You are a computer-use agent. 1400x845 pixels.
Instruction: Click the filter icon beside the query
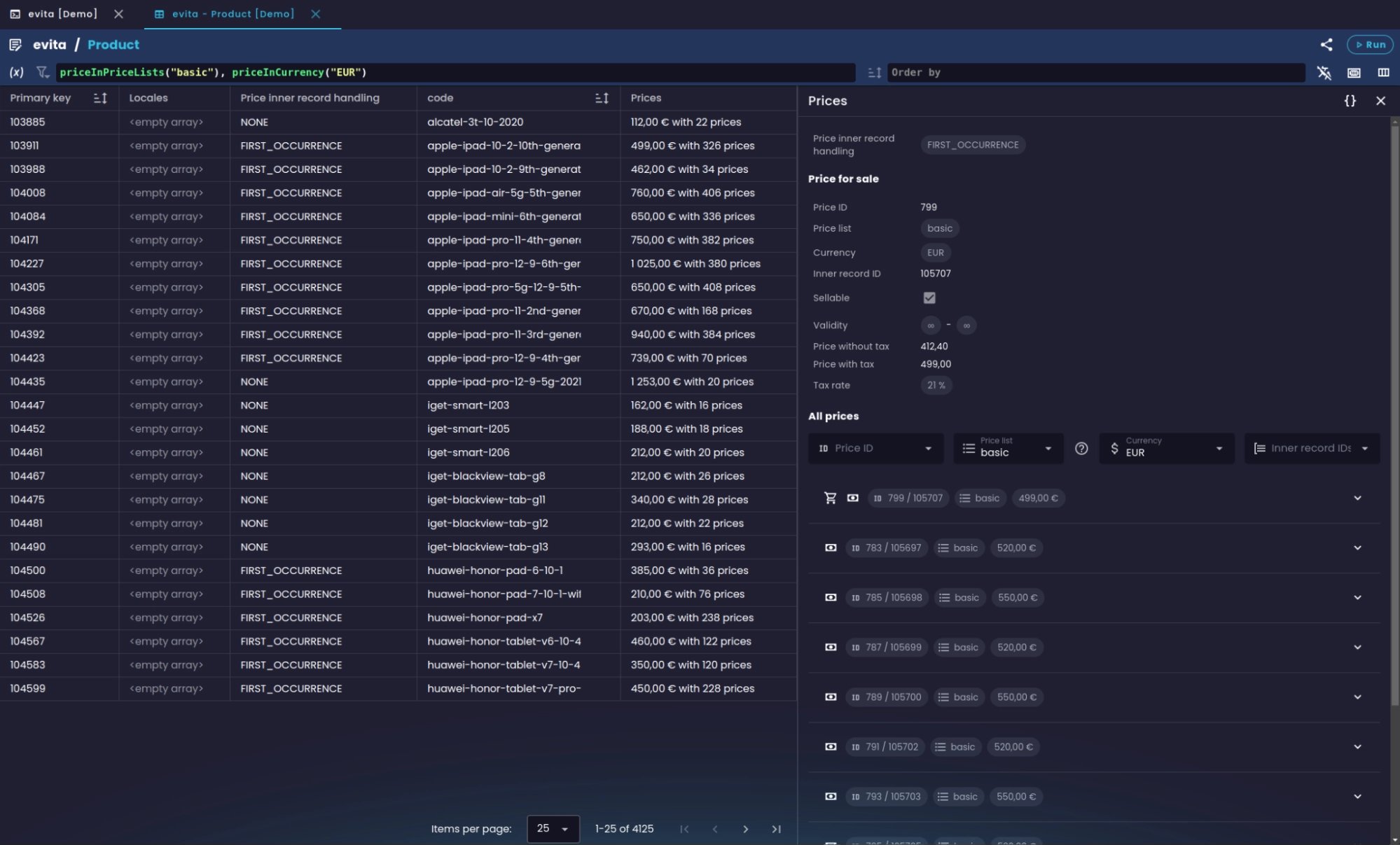click(x=43, y=72)
